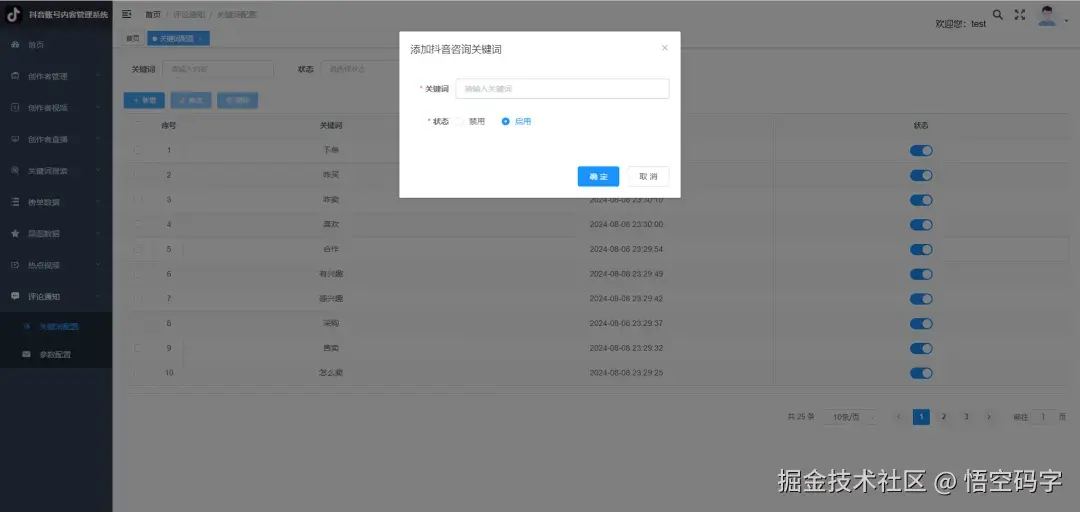Collapse the sidebar with the hamburger icon
The height and width of the screenshot is (512, 1080).
coord(127,14)
